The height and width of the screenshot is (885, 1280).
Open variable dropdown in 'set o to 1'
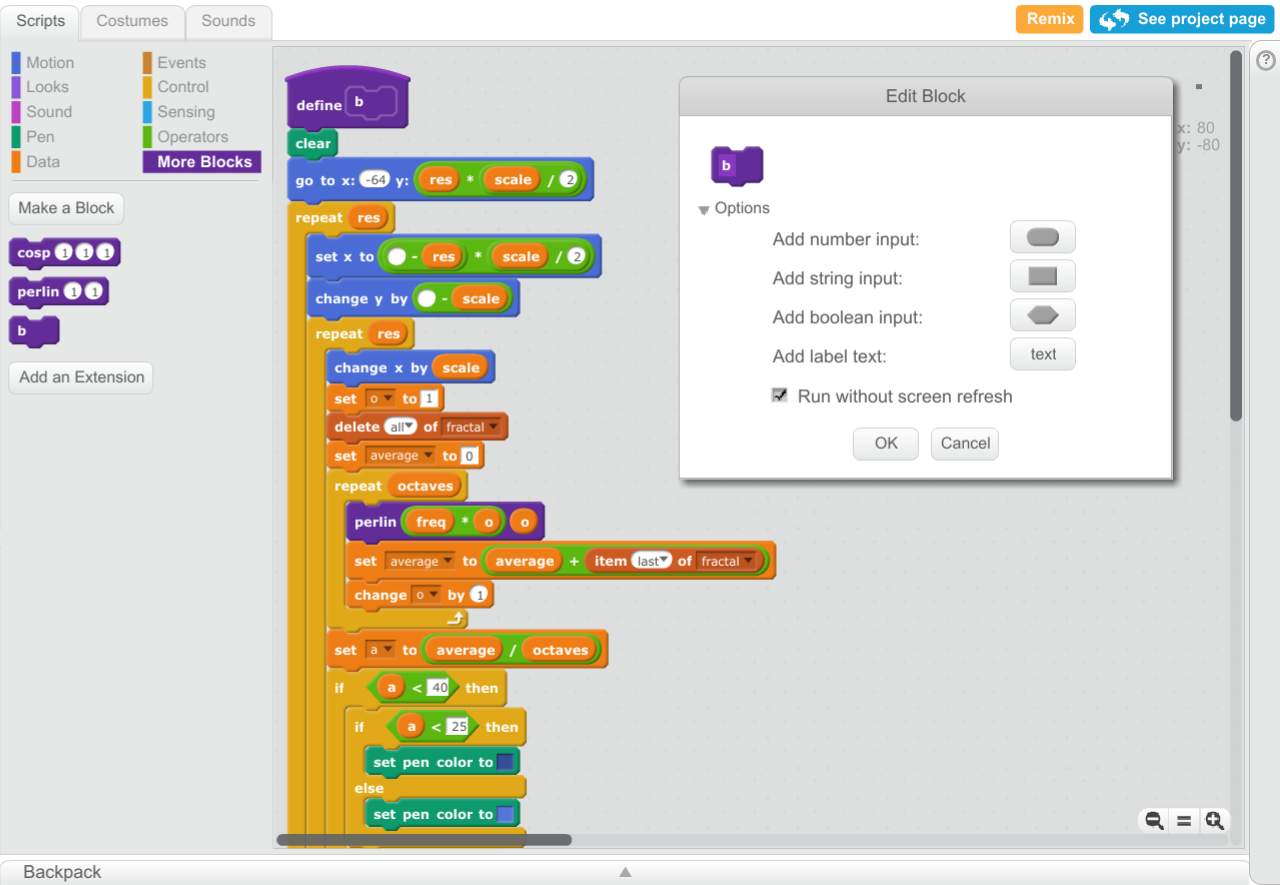(381, 399)
